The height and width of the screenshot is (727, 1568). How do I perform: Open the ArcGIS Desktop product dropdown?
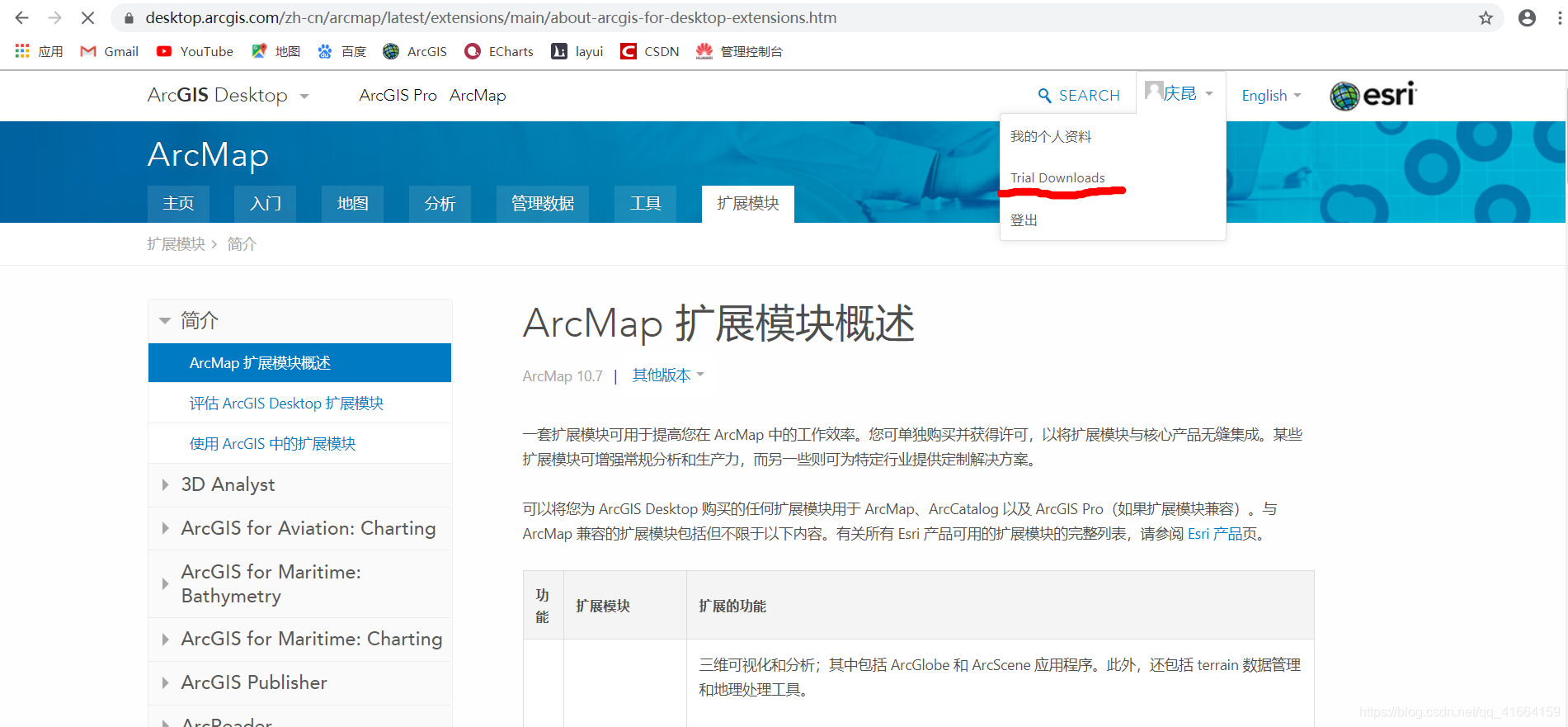(x=228, y=96)
